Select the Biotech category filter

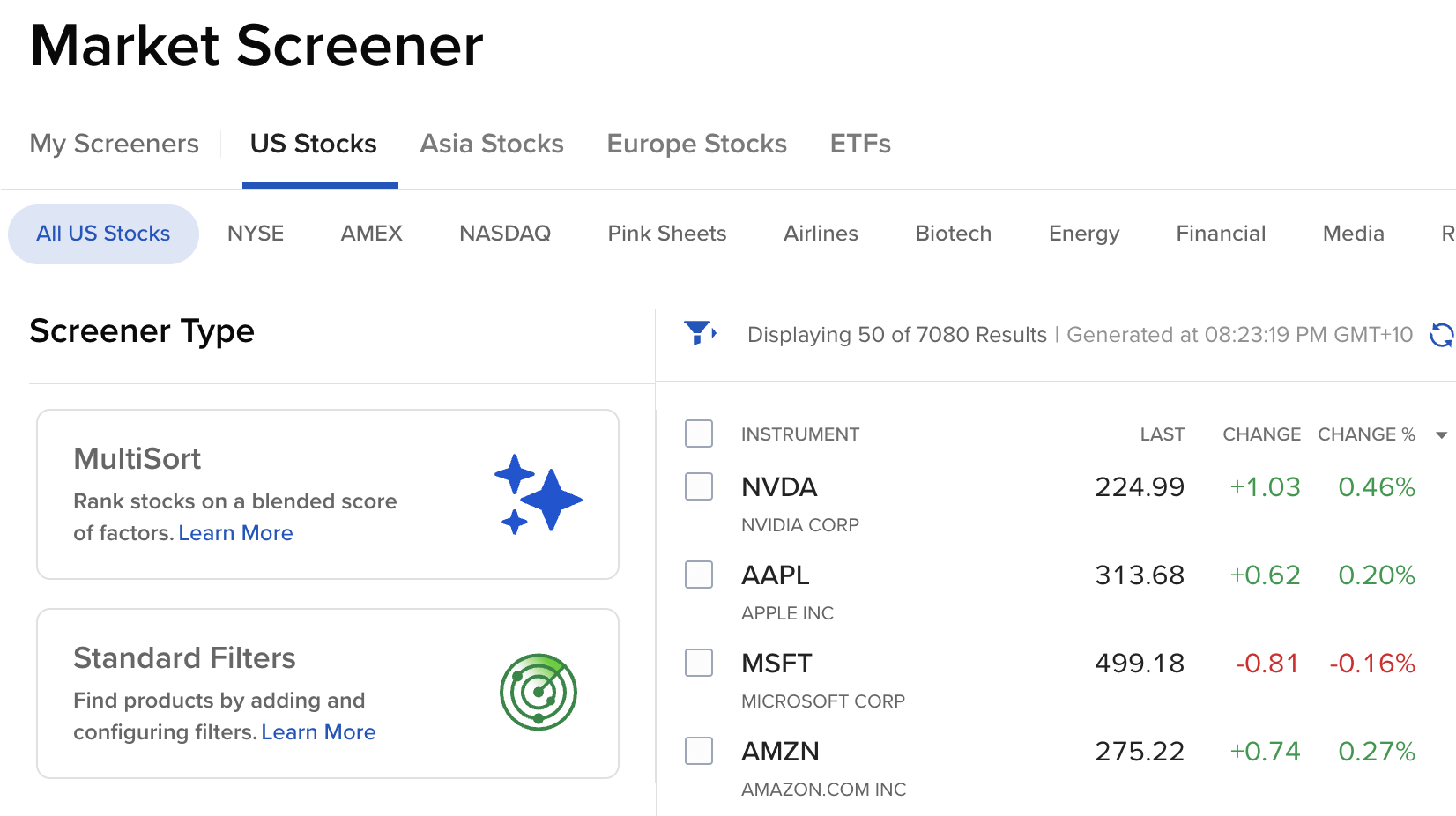tap(954, 234)
